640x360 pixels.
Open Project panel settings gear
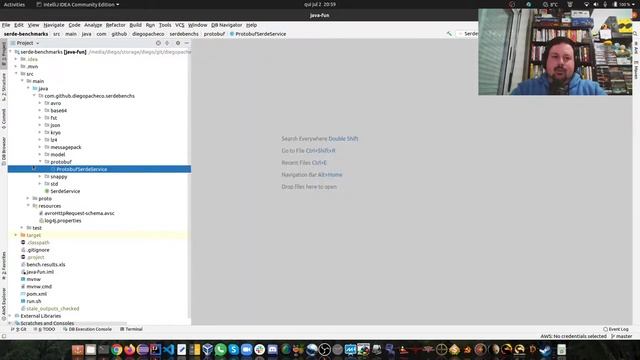178,43
